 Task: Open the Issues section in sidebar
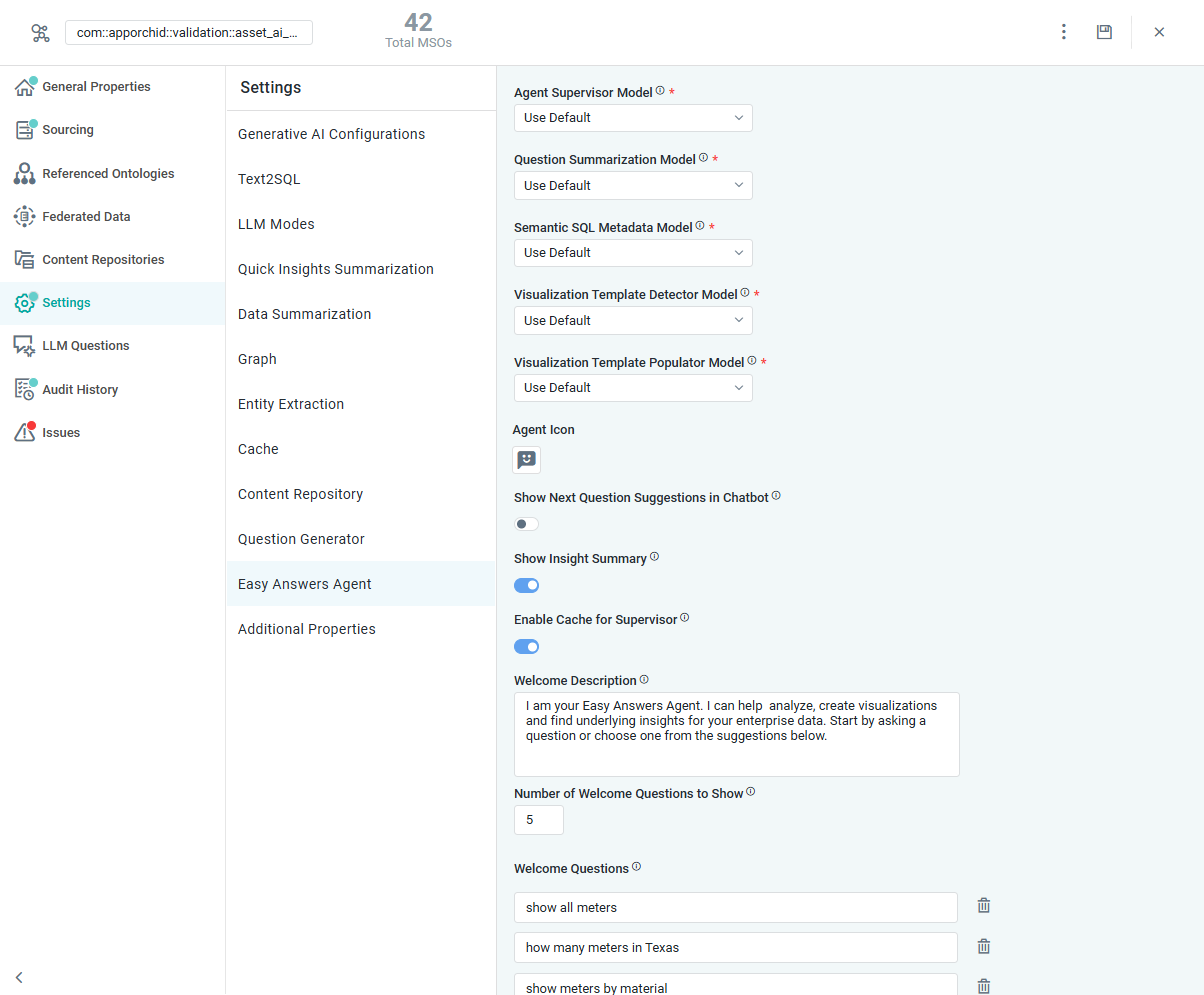point(61,433)
